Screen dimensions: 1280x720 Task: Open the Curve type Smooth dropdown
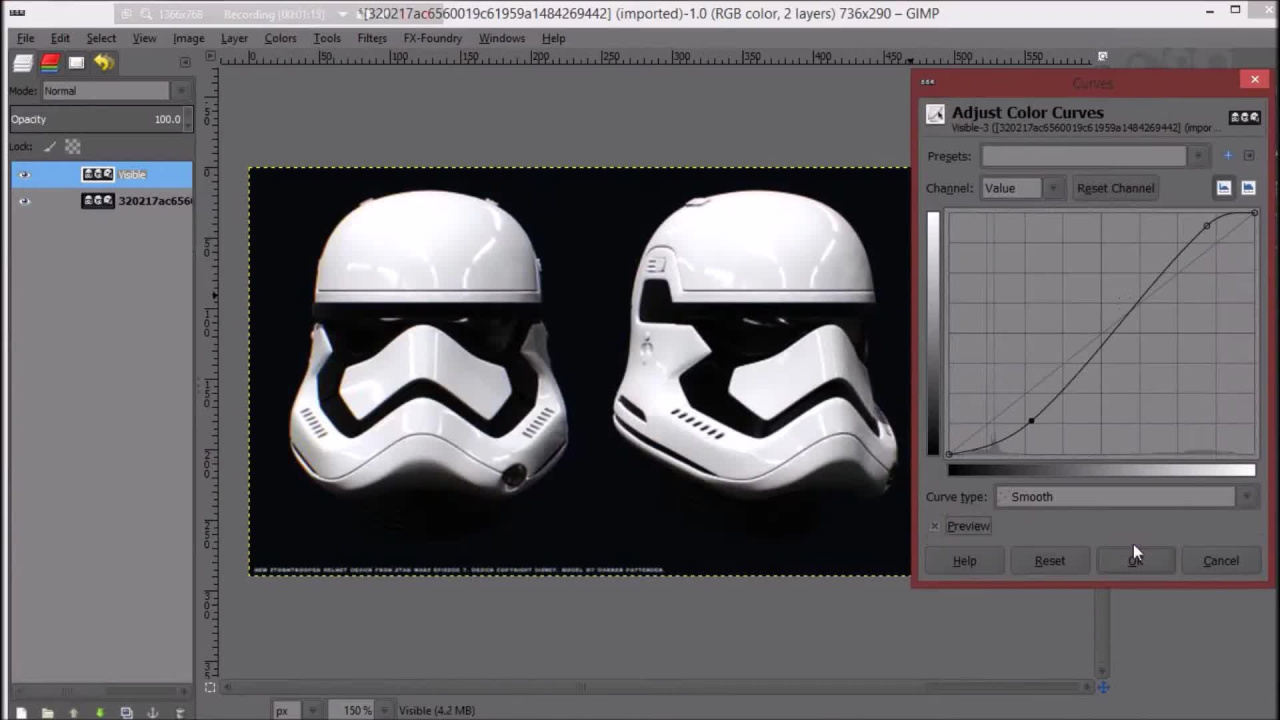point(1126,497)
